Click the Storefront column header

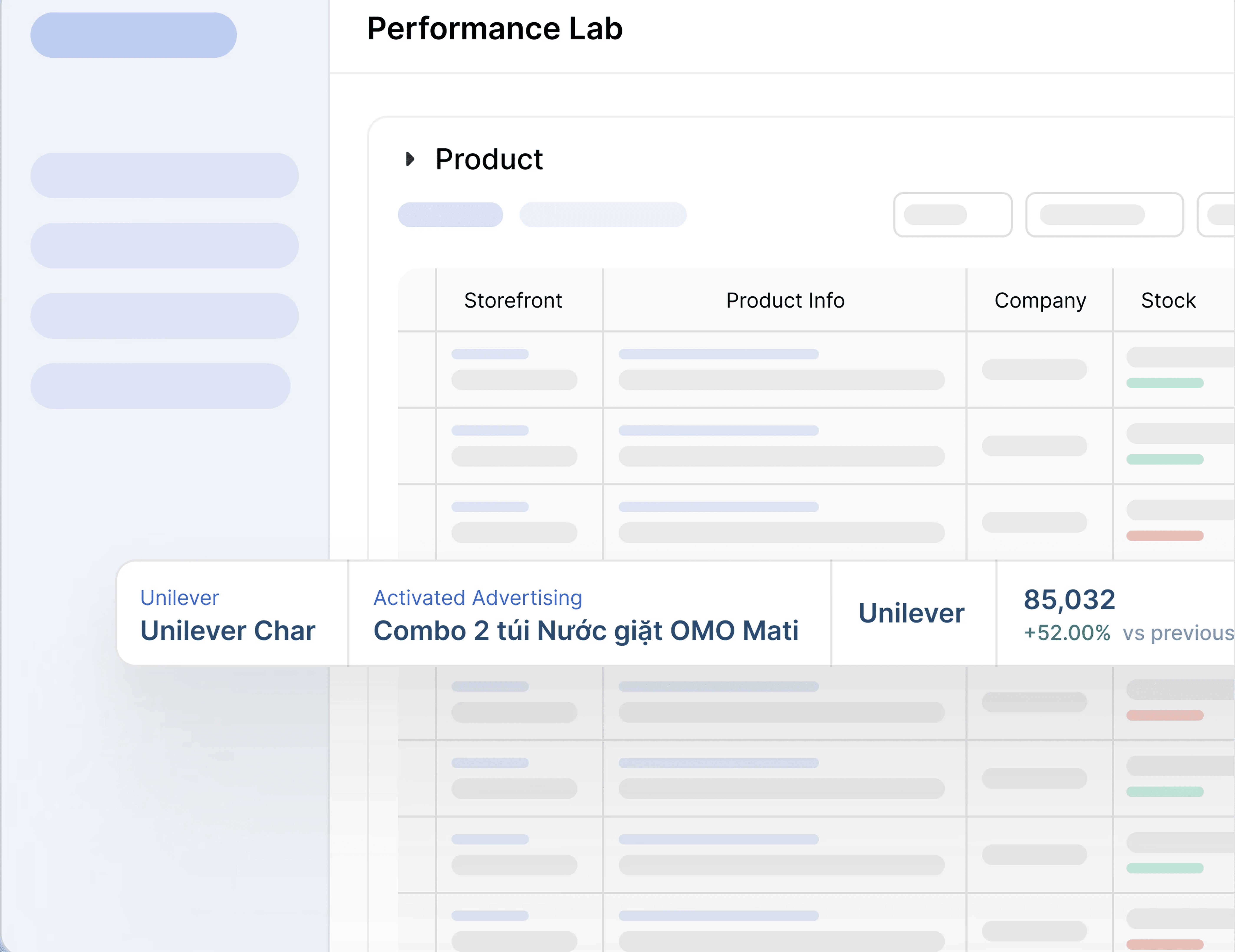click(x=513, y=300)
